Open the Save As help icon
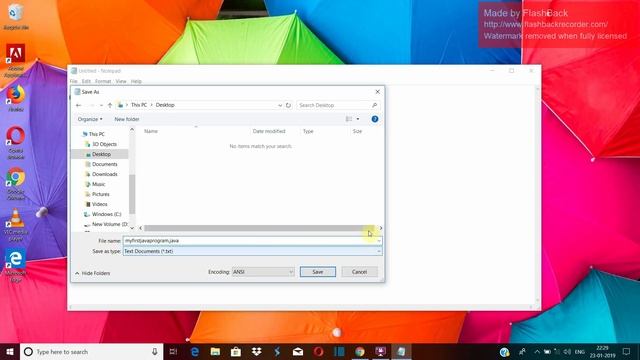 click(x=375, y=119)
